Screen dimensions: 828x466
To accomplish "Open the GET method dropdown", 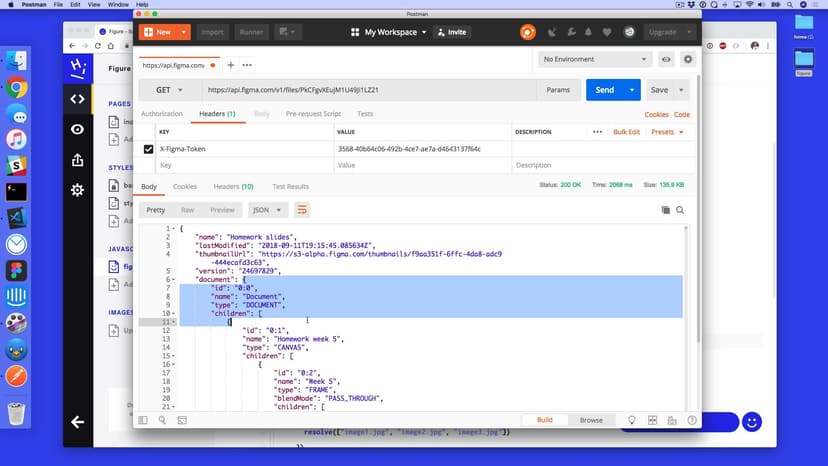I will click(x=170, y=90).
